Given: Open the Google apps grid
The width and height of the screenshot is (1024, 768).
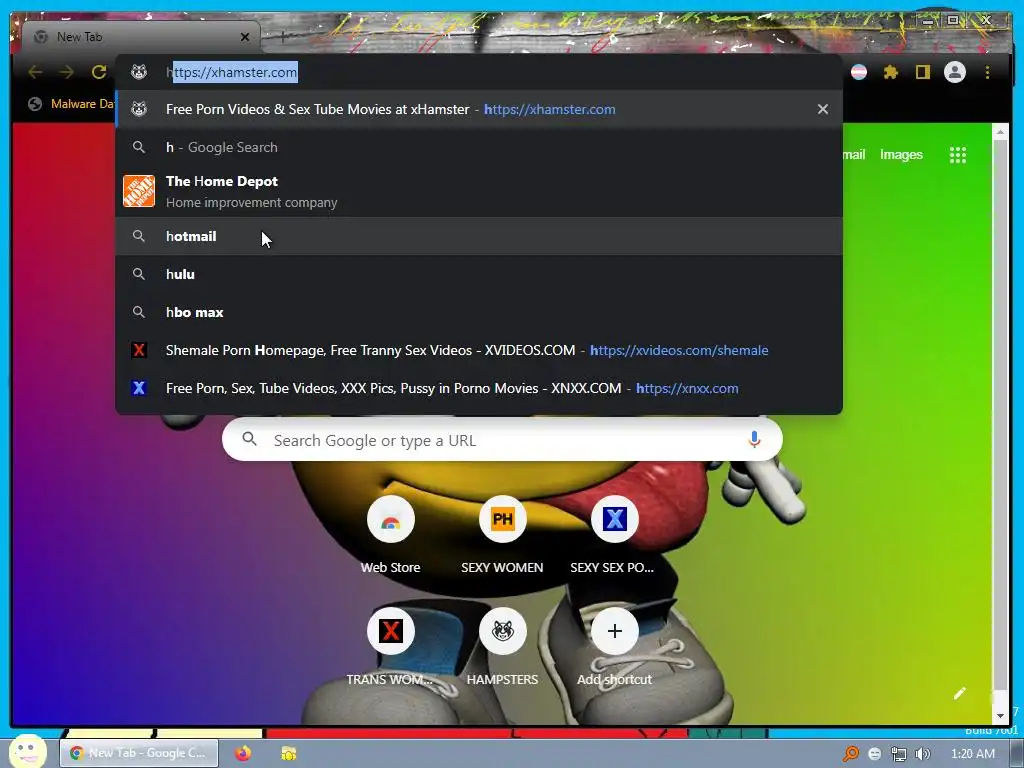Looking at the screenshot, I should click(957, 155).
